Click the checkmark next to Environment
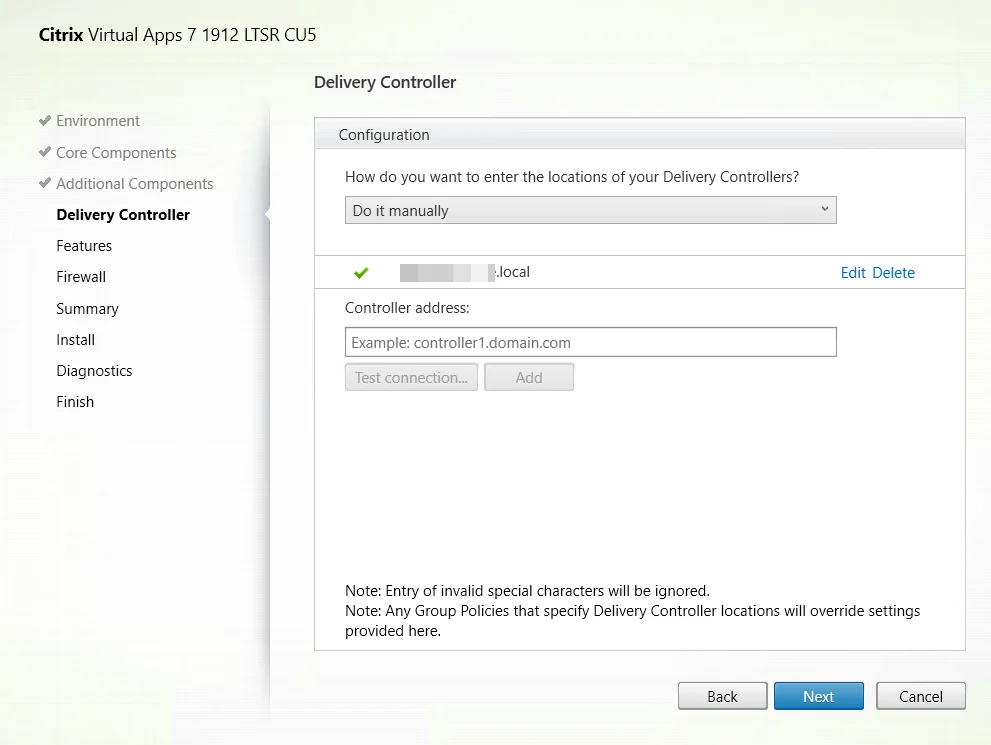 [x=44, y=120]
